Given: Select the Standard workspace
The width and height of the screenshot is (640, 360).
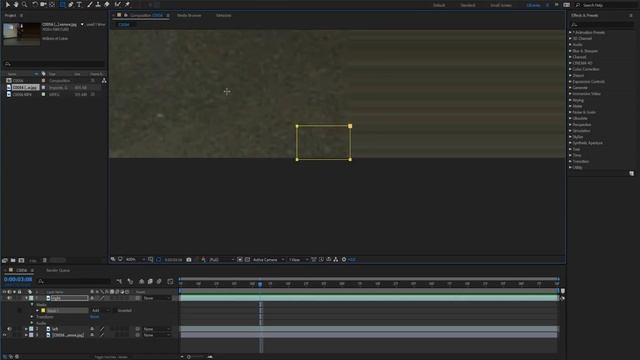Looking at the screenshot, I should click(x=468, y=5).
